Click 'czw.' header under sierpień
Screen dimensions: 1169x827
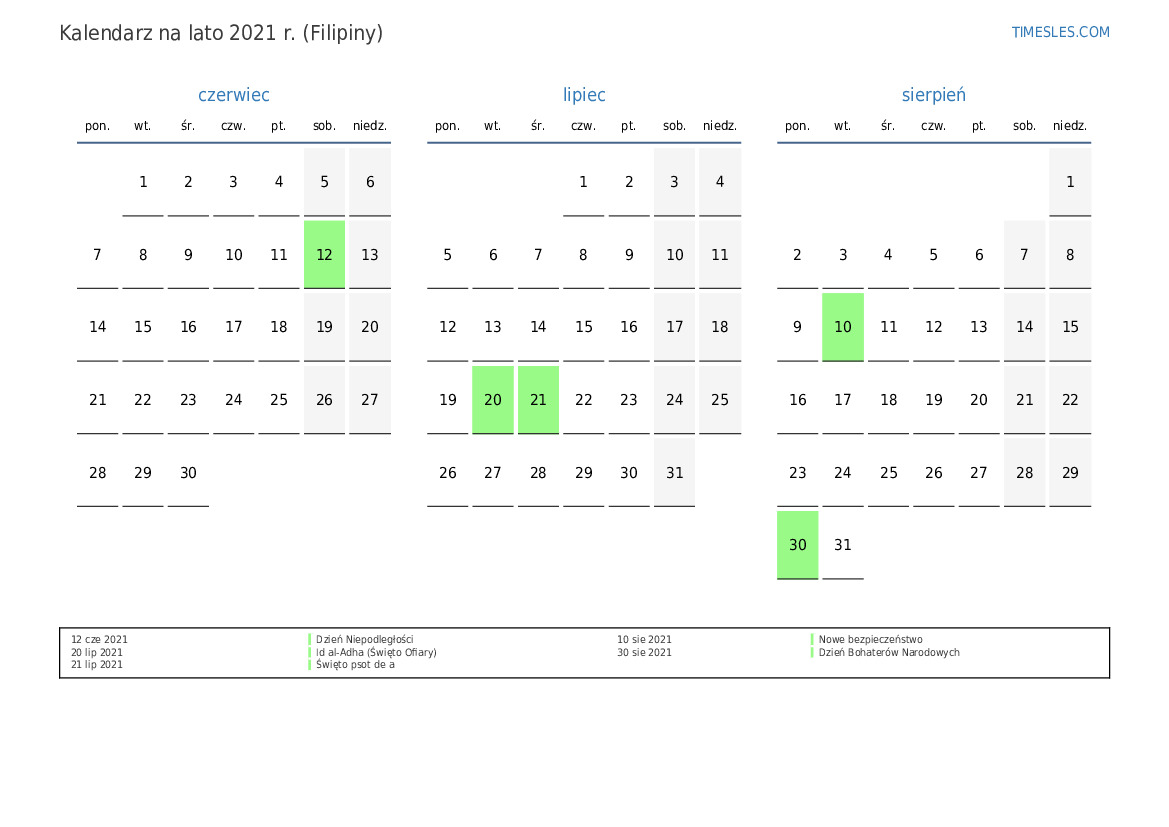click(x=933, y=126)
